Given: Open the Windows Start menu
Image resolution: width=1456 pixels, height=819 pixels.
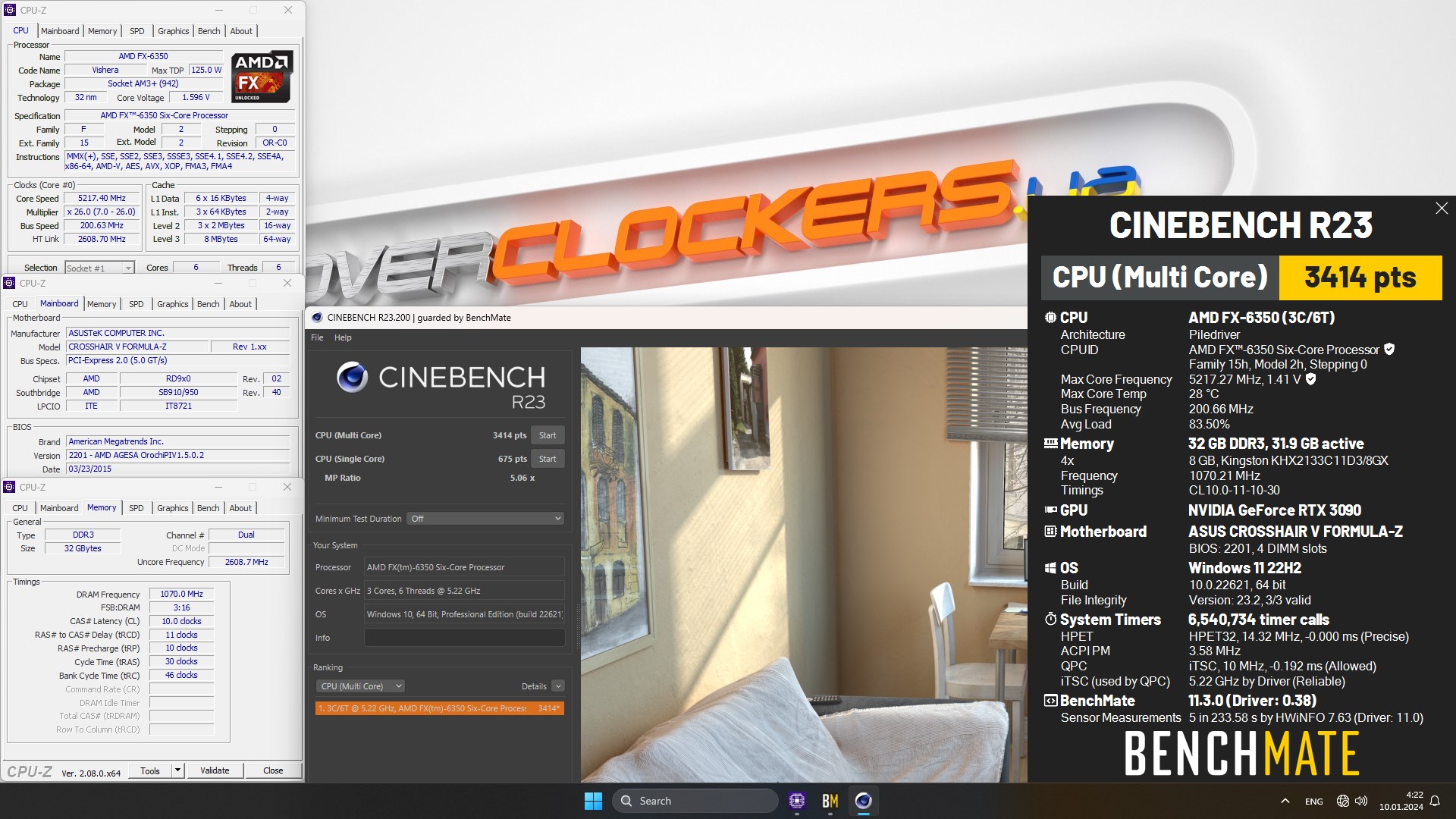Looking at the screenshot, I should point(593,801).
